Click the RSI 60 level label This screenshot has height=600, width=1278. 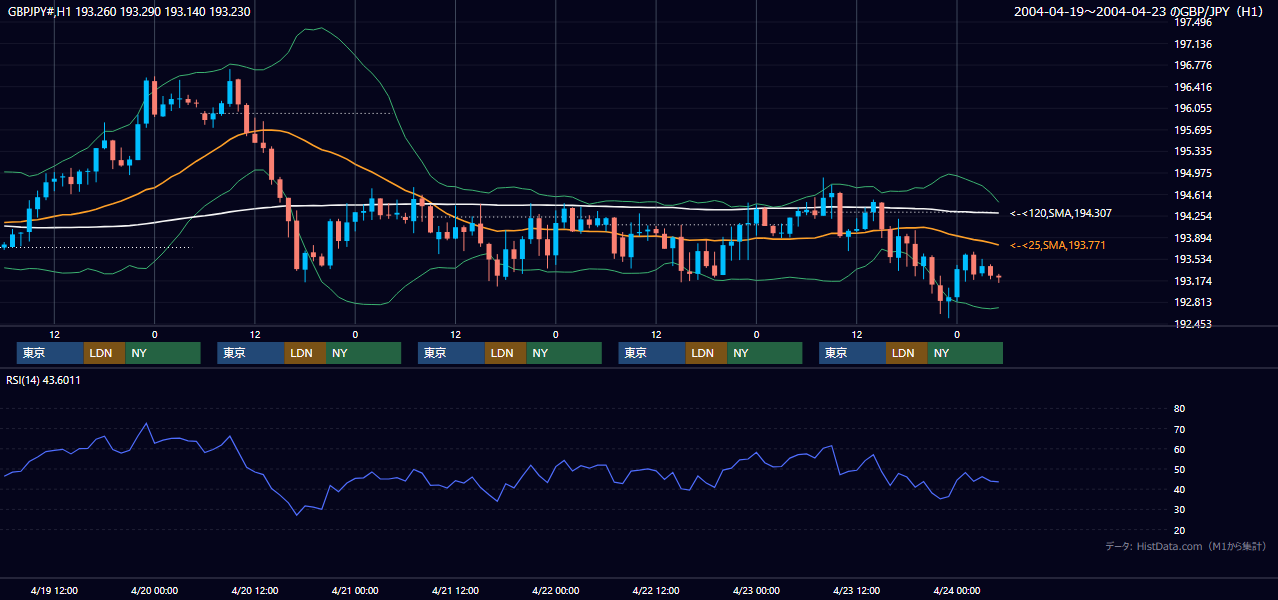pyautogui.click(x=1179, y=449)
